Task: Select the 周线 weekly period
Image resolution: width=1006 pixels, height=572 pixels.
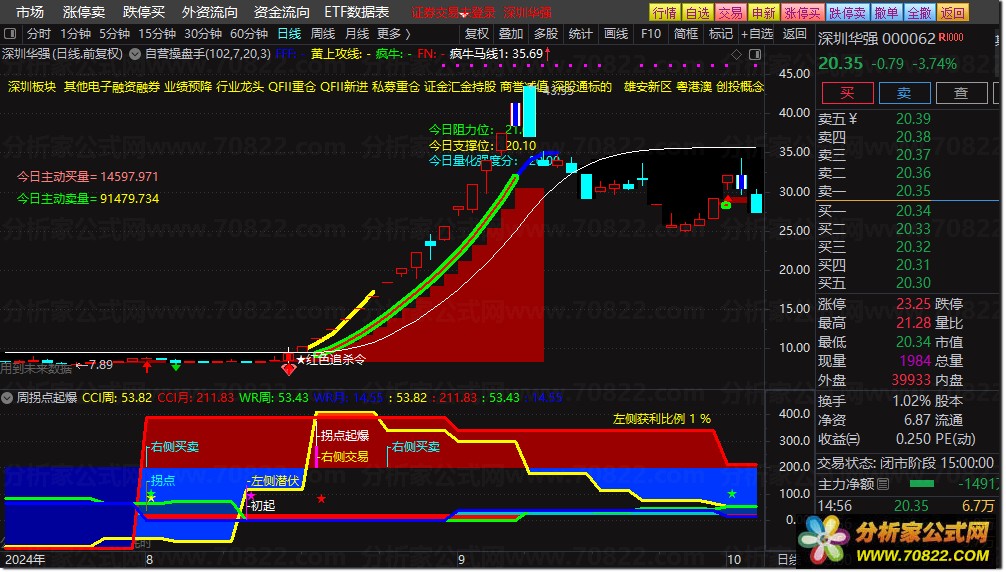Action: tap(323, 33)
